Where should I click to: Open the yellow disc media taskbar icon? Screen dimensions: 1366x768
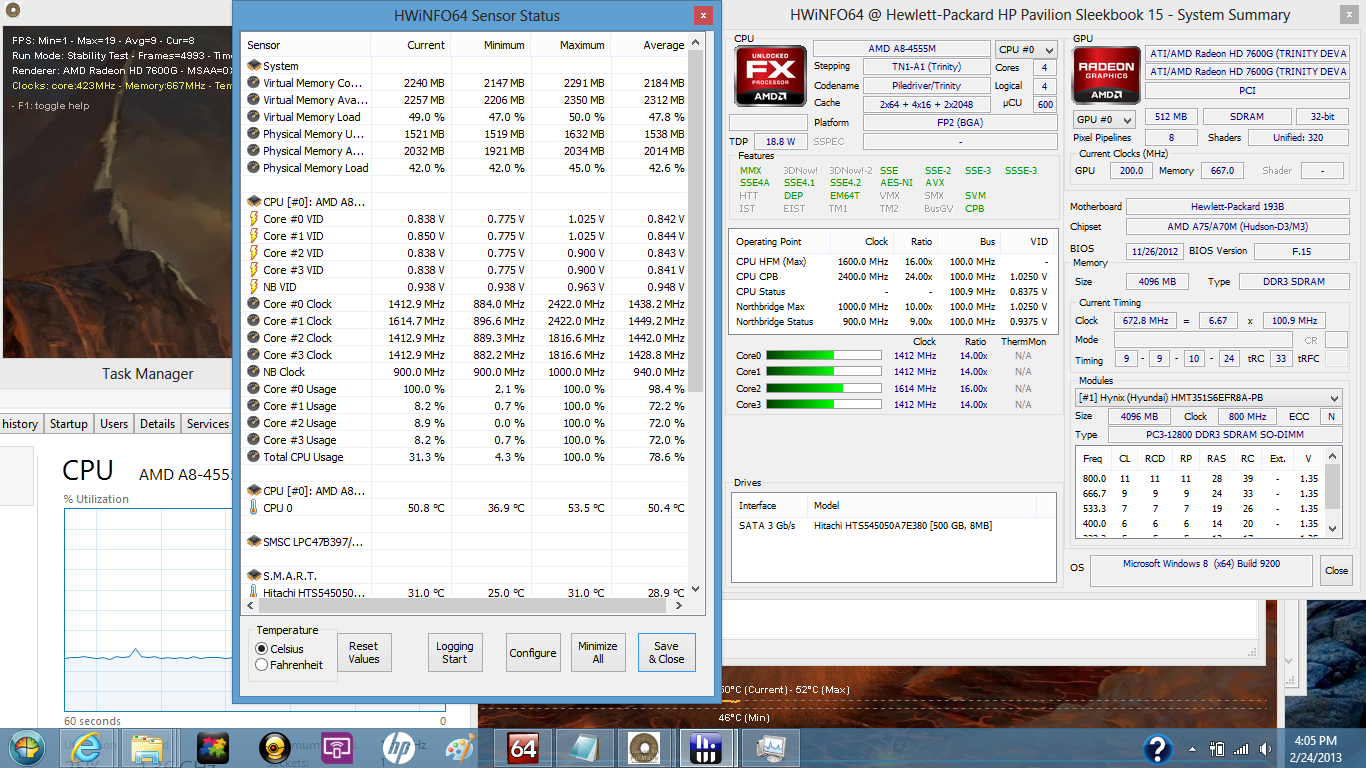click(x=273, y=747)
